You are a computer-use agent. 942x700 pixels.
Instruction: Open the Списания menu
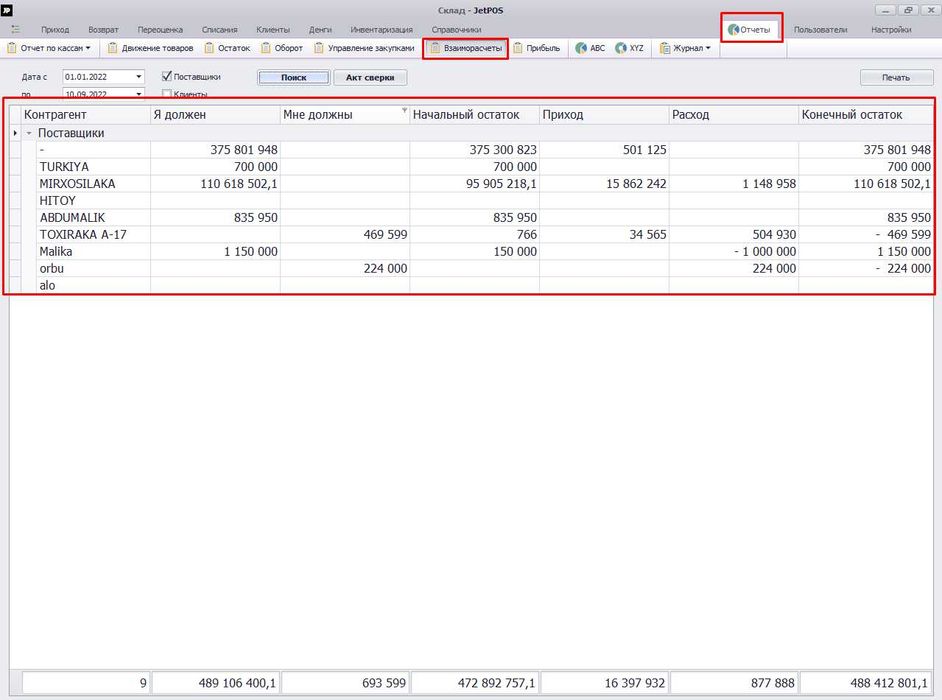click(x=219, y=29)
